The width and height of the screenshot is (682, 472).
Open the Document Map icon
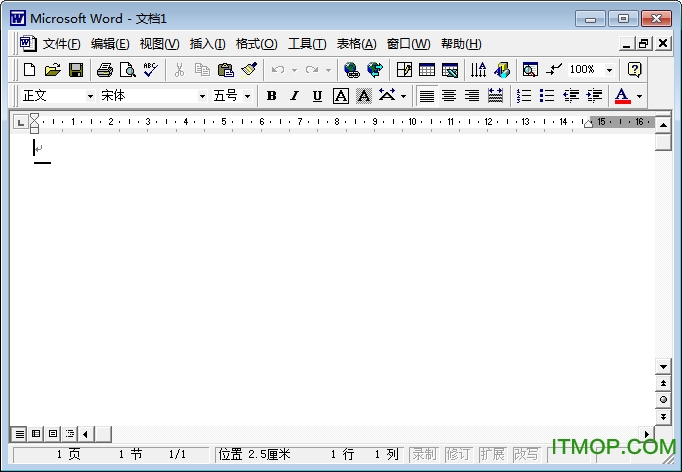point(530,70)
